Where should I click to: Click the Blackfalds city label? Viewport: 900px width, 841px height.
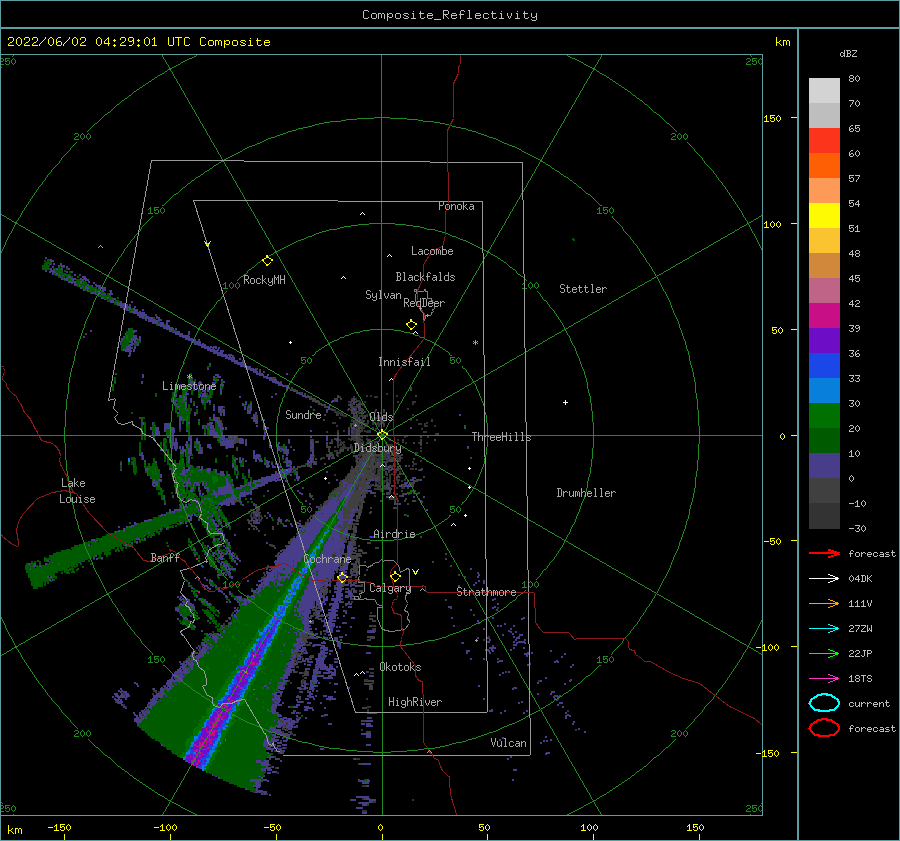click(x=425, y=277)
